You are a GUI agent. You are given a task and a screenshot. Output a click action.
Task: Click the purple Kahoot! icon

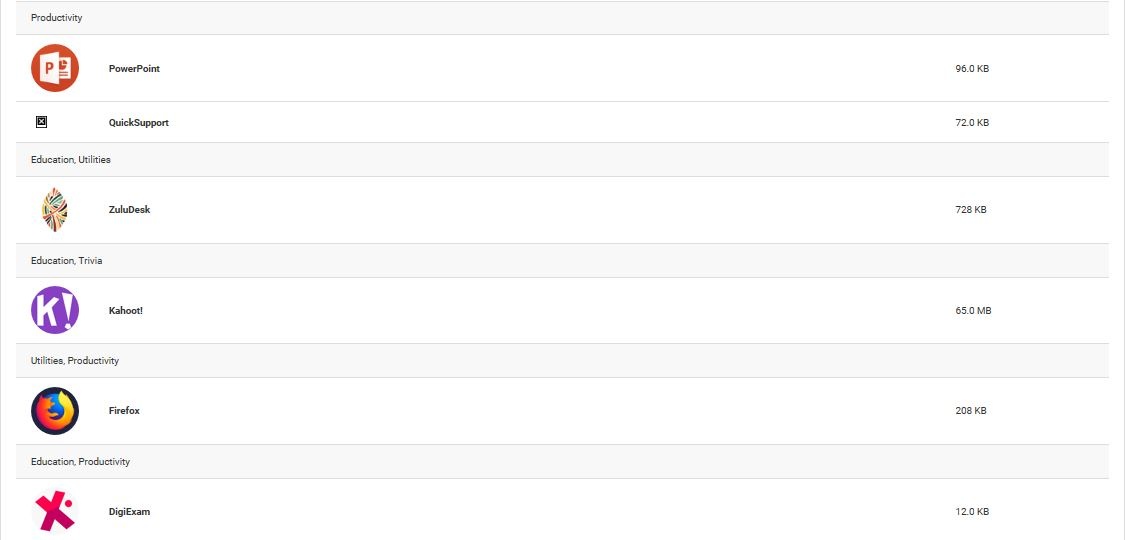click(x=54, y=310)
